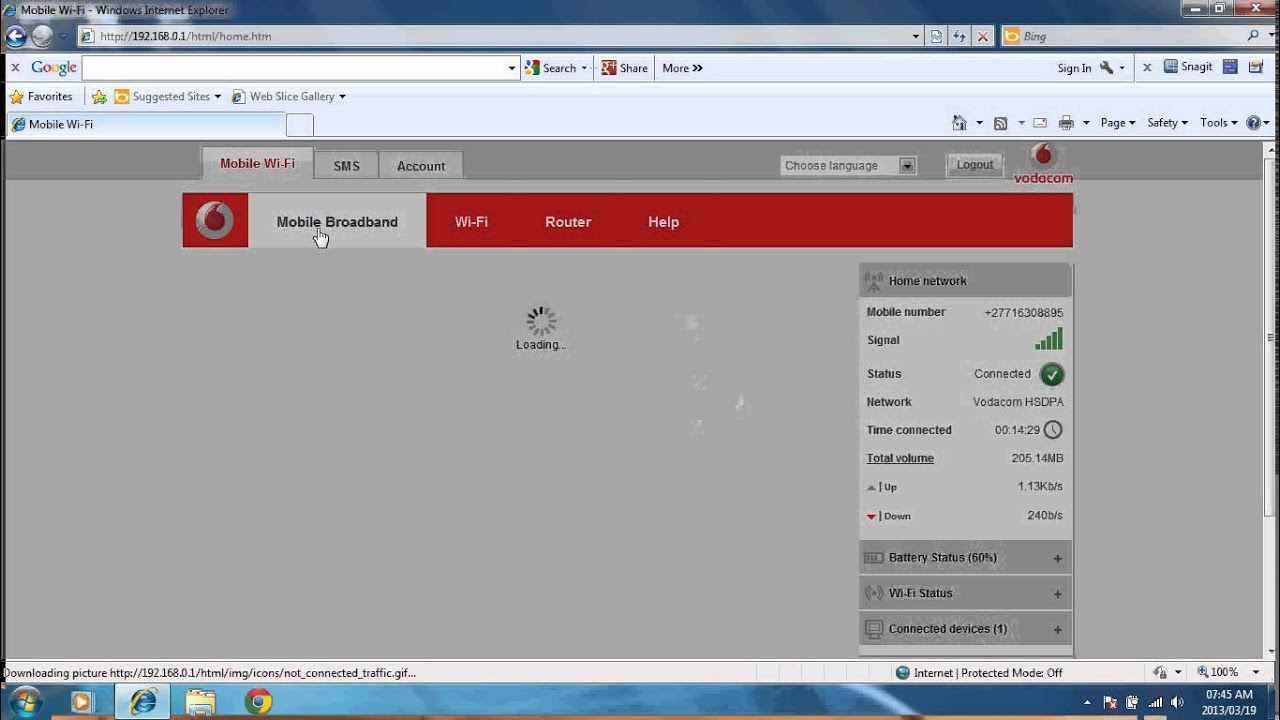Click the Print icon in command bar
The height and width of the screenshot is (720, 1280).
pos(1066,123)
